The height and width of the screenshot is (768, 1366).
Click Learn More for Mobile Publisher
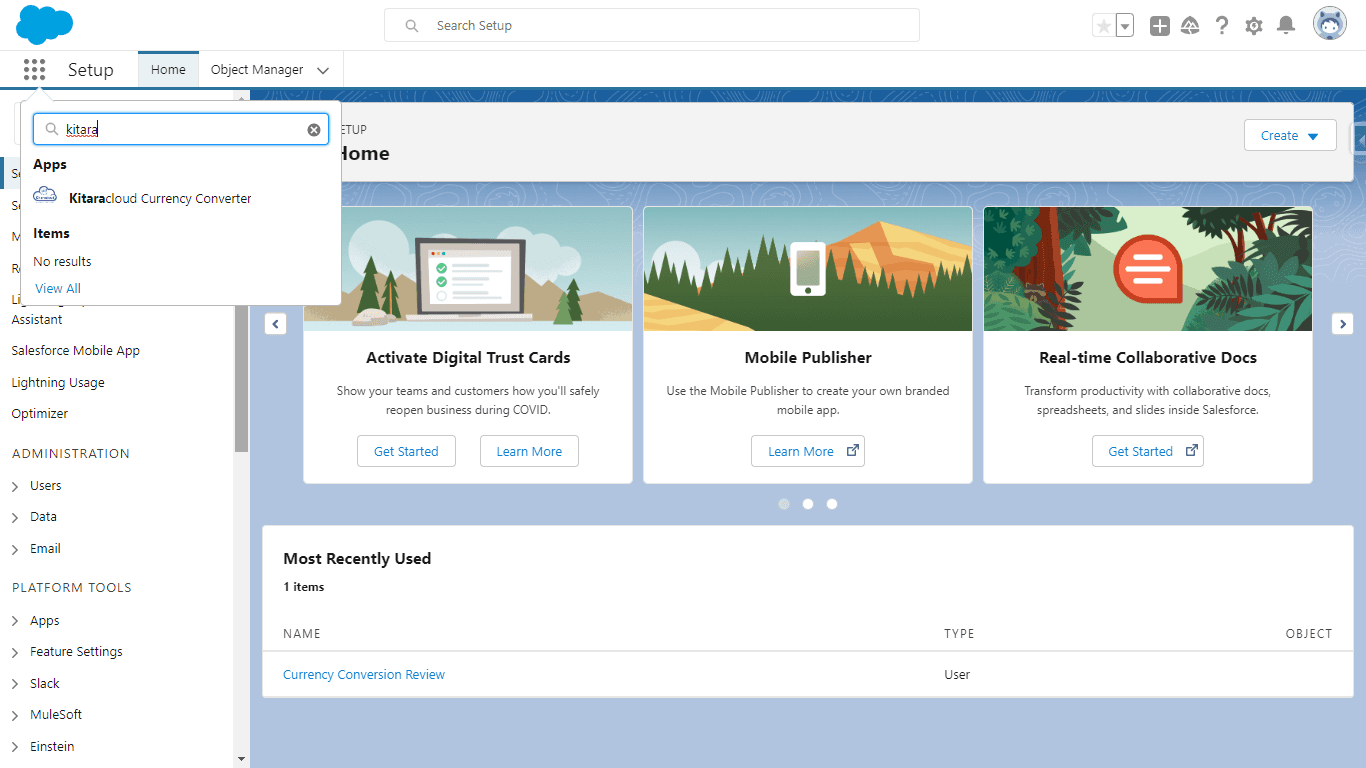pyautogui.click(x=808, y=451)
